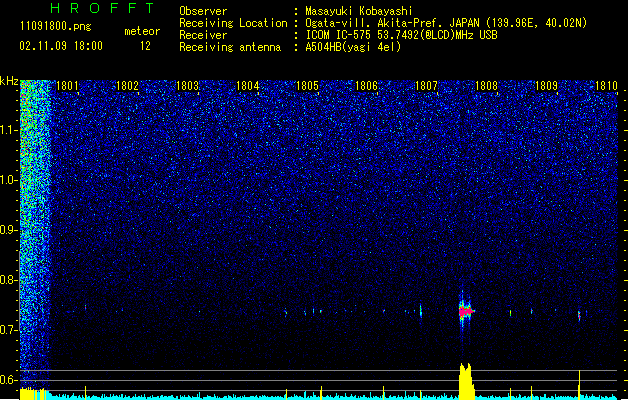Click the 0.6 frequency axis label
Screen dimensions: 629x400
9,380
